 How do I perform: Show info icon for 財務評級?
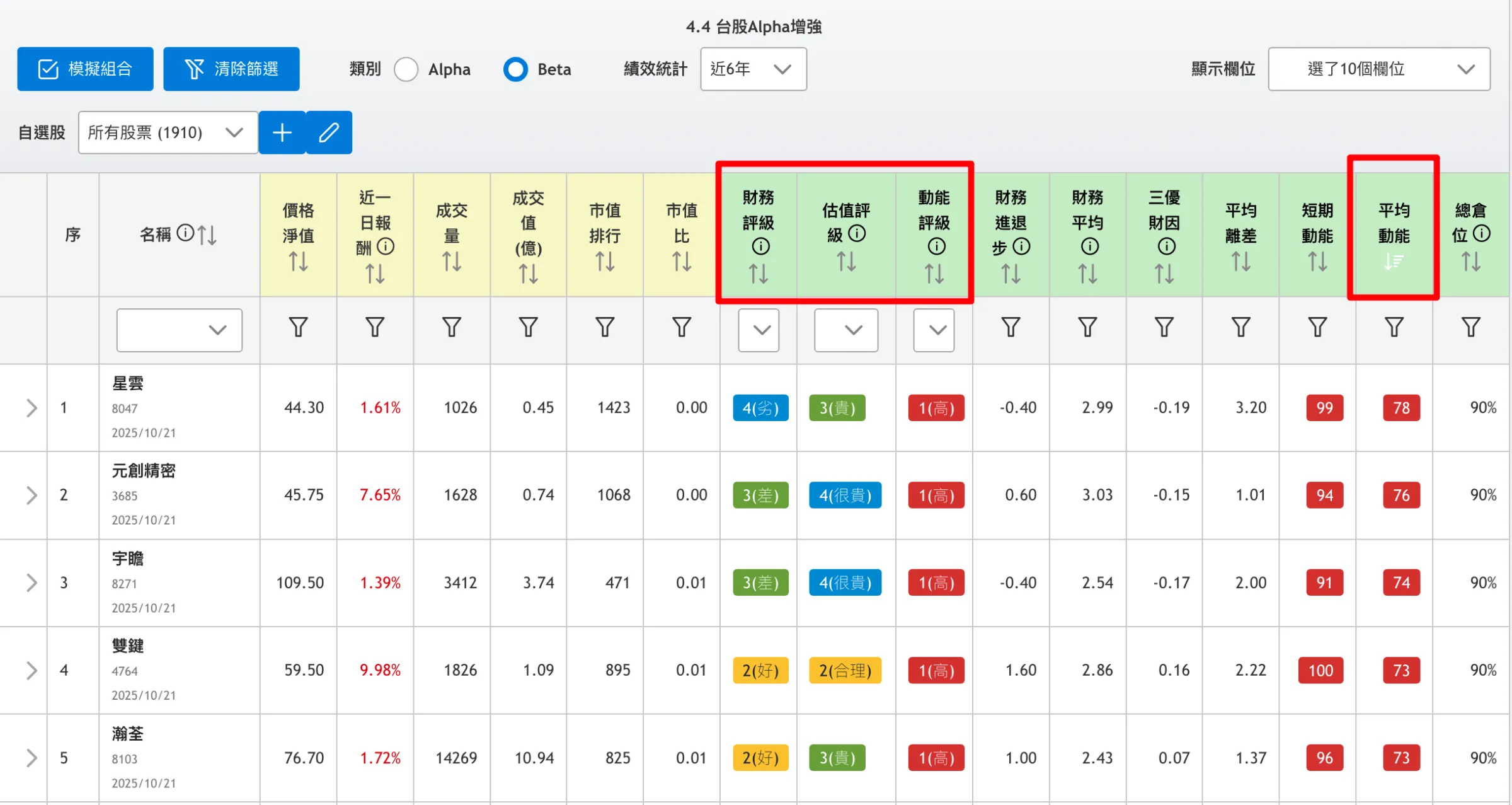click(x=760, y=246)
